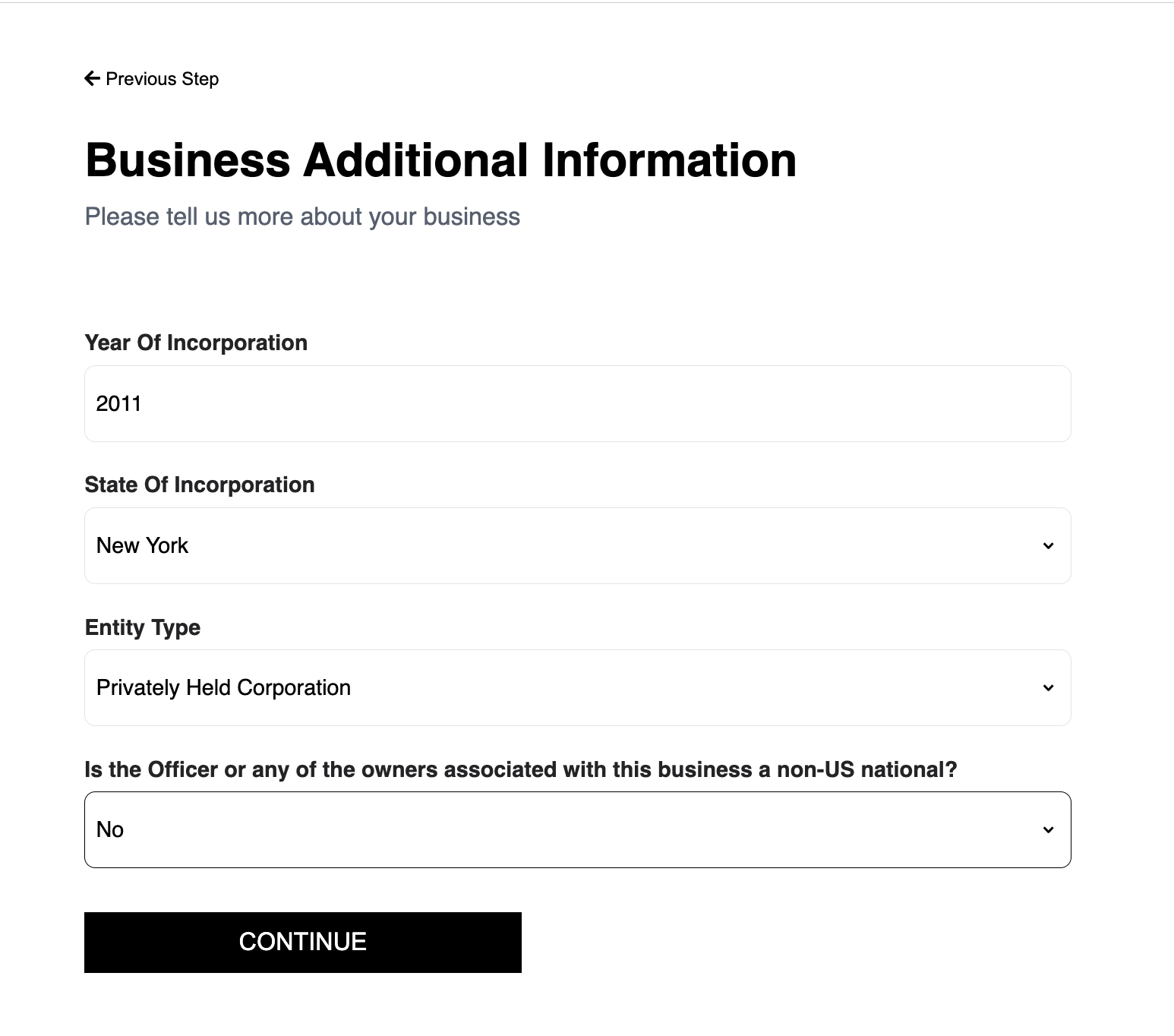The width and height of the screenshot is (1174, 1036).
Task: Click the 2011 value in year field
Action: point(118,403)
